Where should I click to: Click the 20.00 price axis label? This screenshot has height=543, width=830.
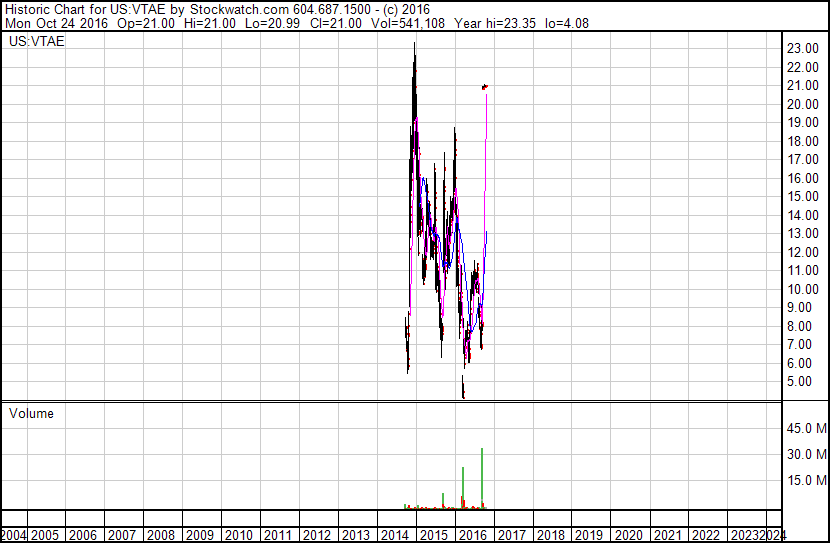point(802,104)
